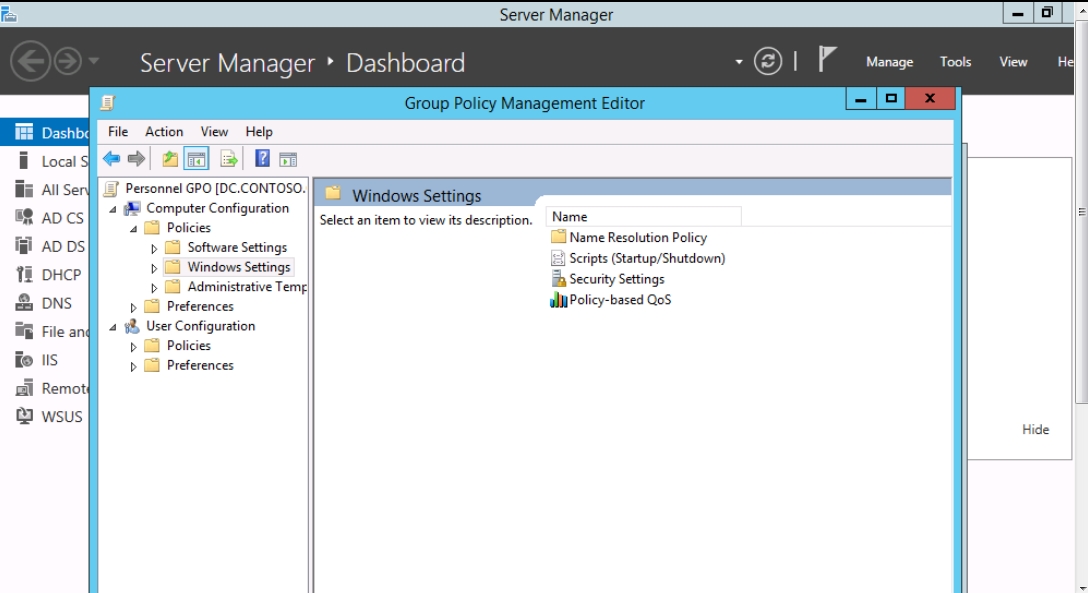
Task: Open Server Manager View menu
Action: (x=1013, y=62)
